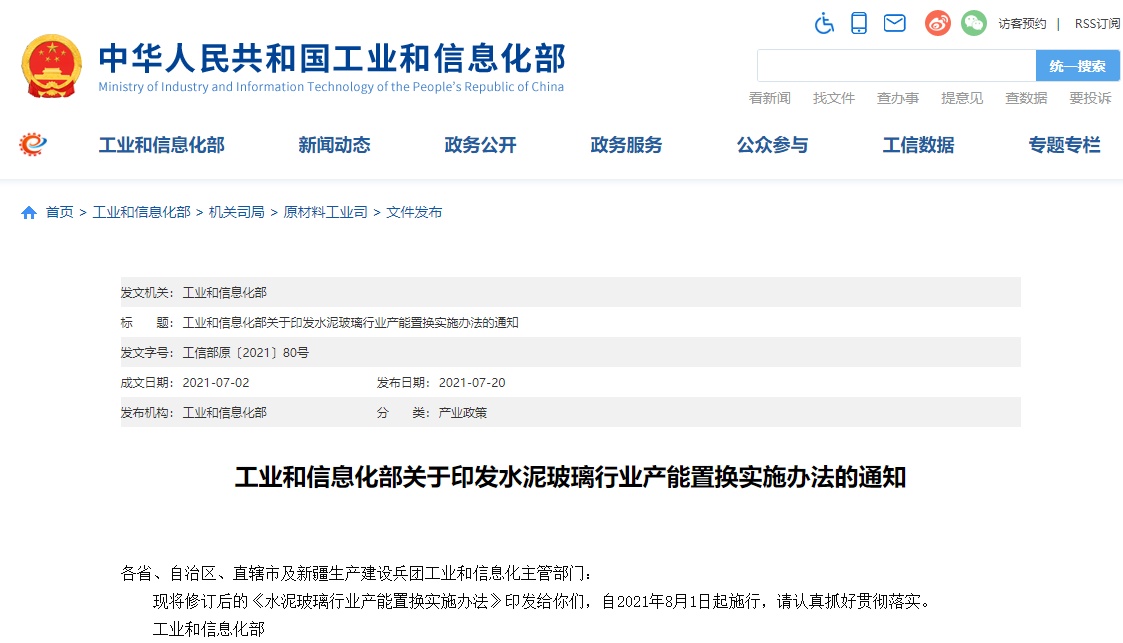Focus the site search input box
Screen dimensions: 1123x643
[x=897, y=66]
